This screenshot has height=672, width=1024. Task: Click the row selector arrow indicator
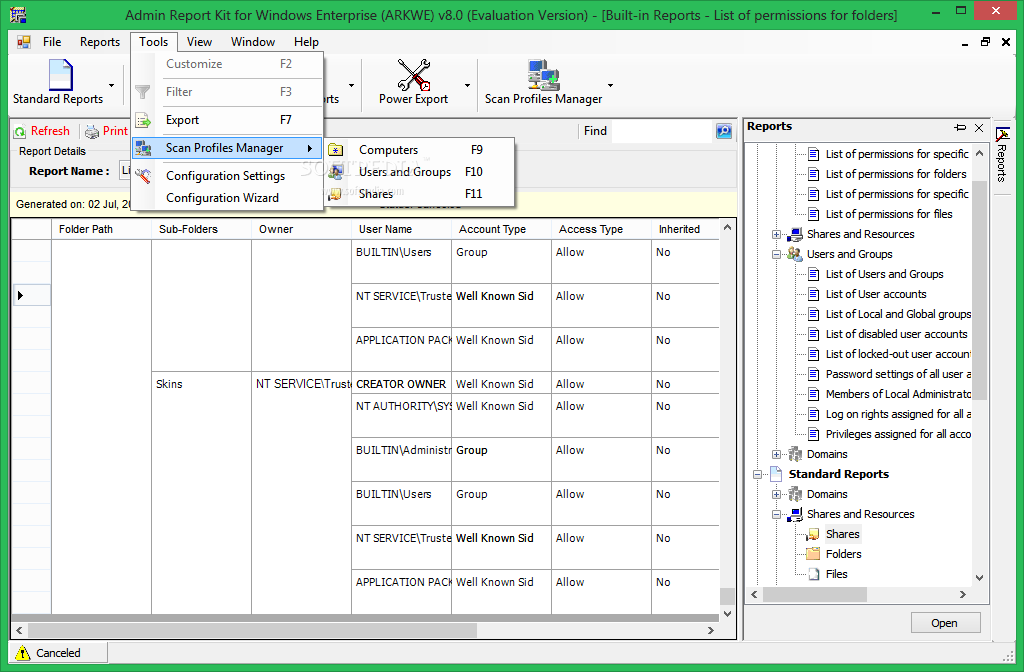point(20,296)
